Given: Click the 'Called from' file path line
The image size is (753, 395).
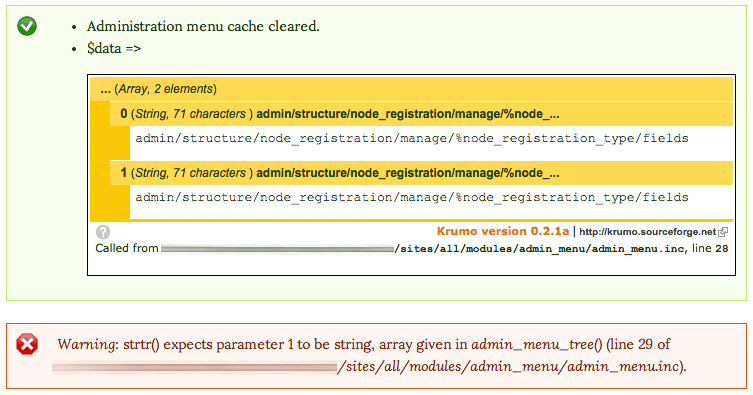Looking at the screenshot, I should click(x=412, y=248).
